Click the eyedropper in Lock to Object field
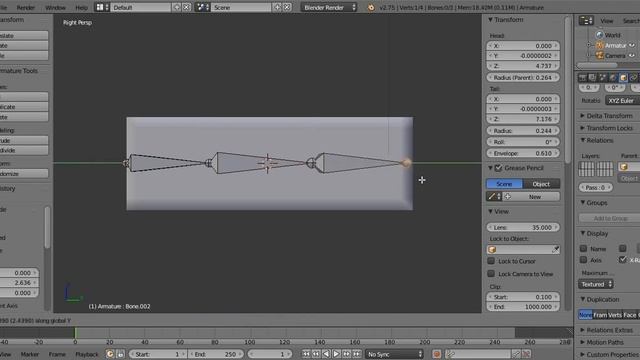640x360 pixels. (555, 249)
